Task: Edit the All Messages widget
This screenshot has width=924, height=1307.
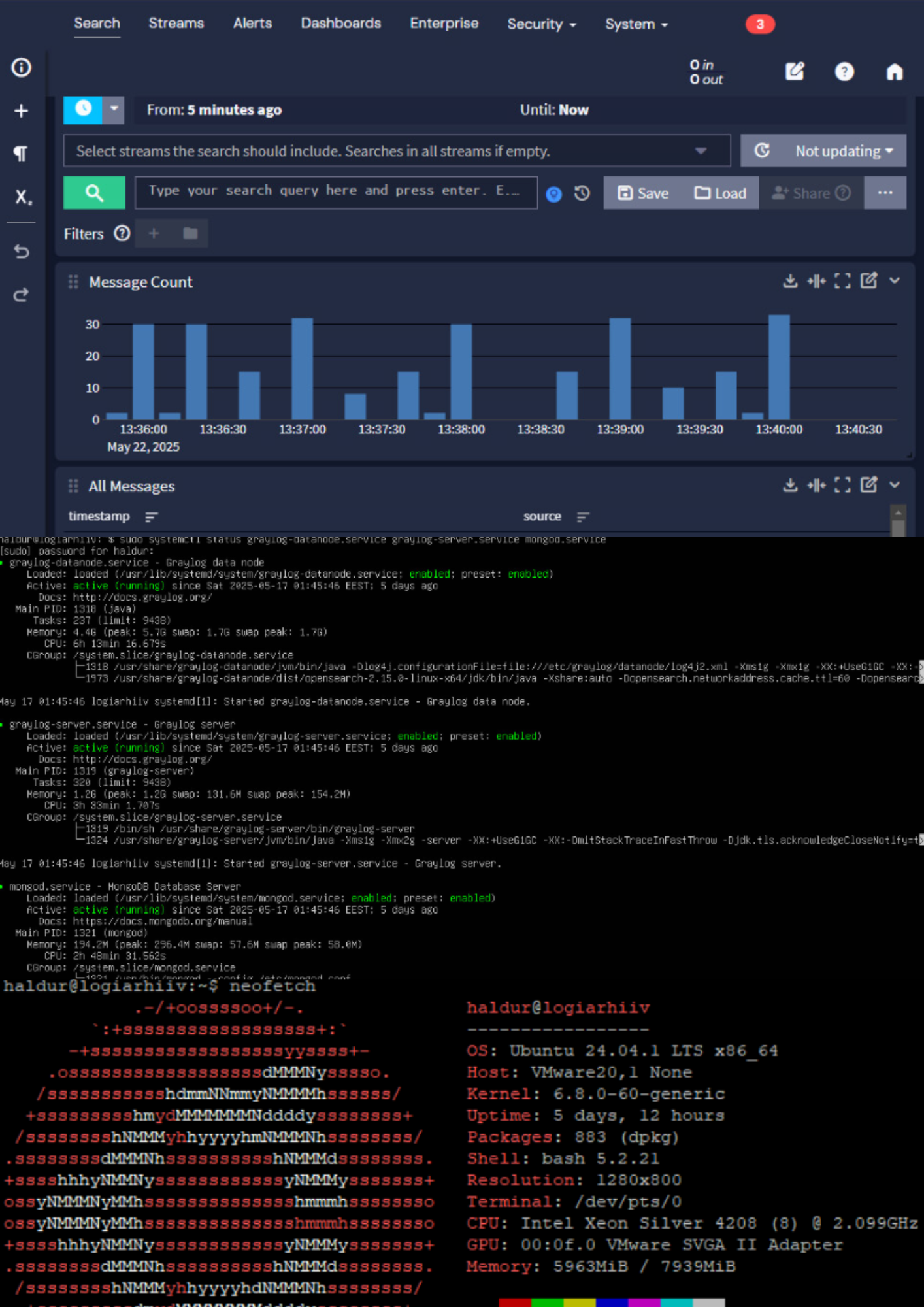Action: coord(868,485)
